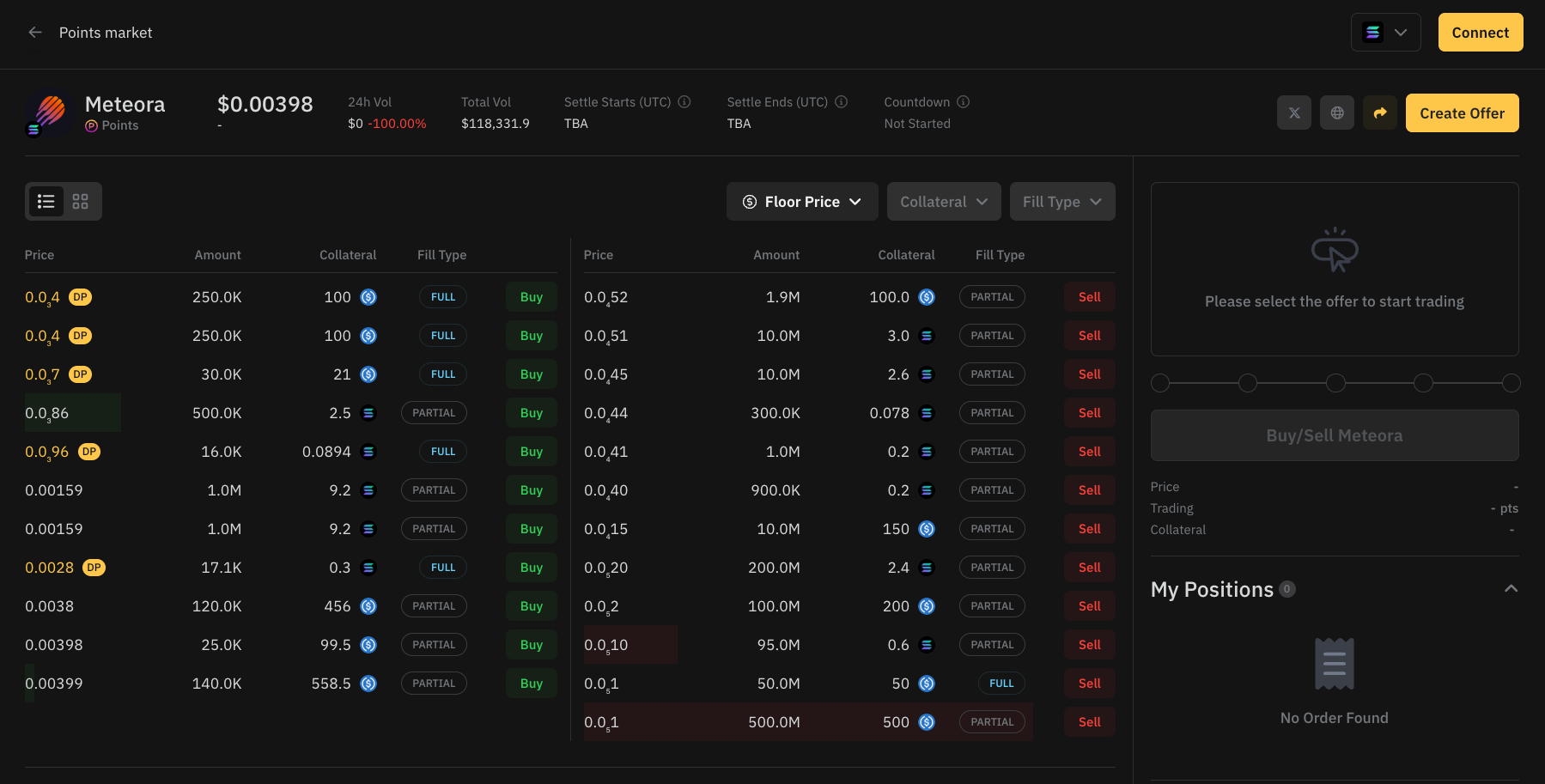1545x784 pixels.
Task: Click info icon next to Settle Starts
Action: click(x=684, y=101)
